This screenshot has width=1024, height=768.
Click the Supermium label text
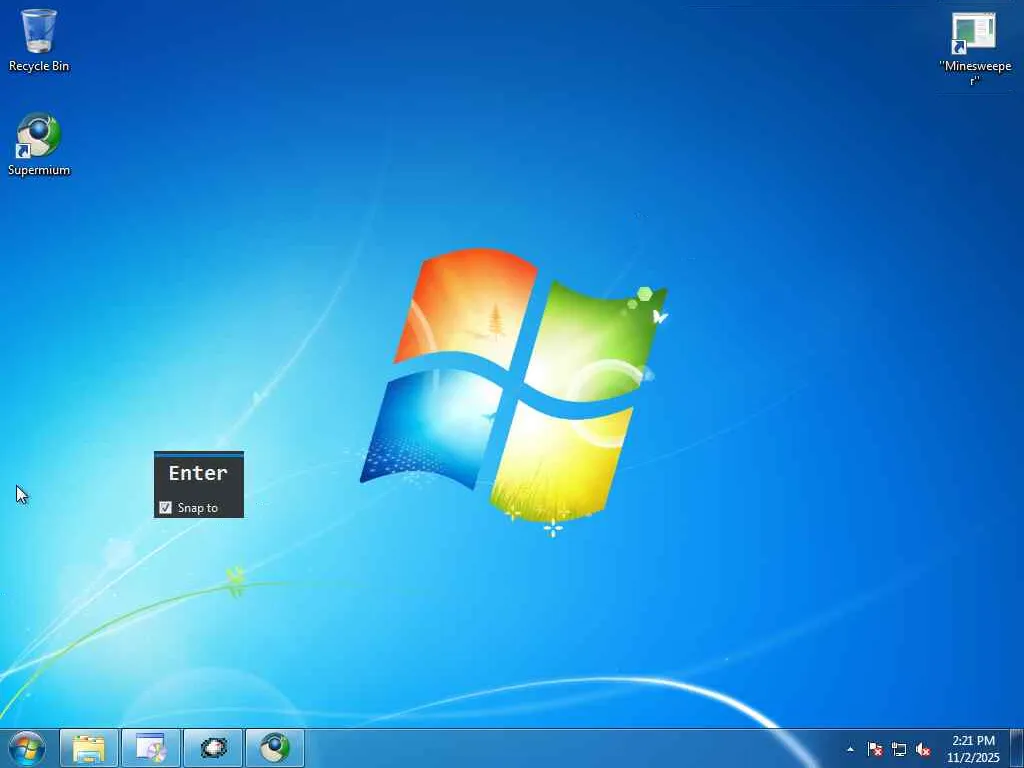click(39, 170)
